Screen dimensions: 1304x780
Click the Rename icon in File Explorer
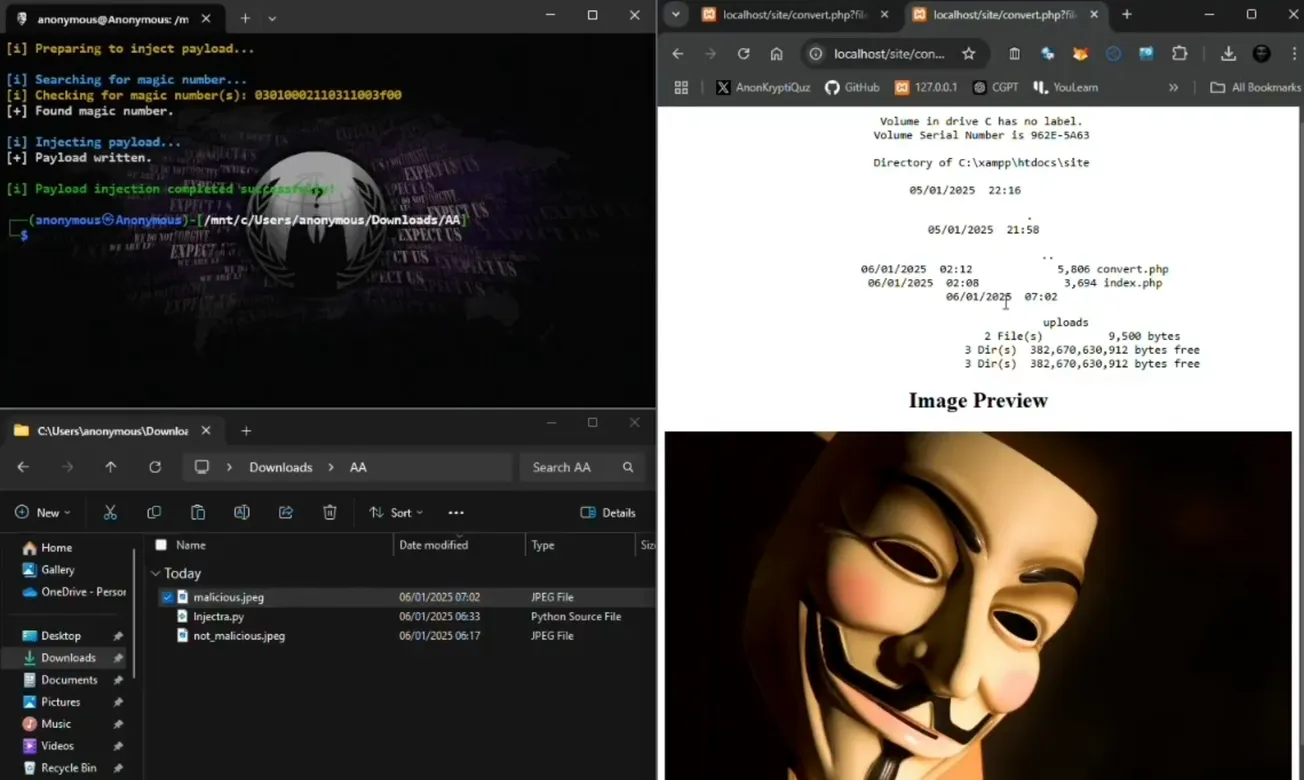(241, 512)
